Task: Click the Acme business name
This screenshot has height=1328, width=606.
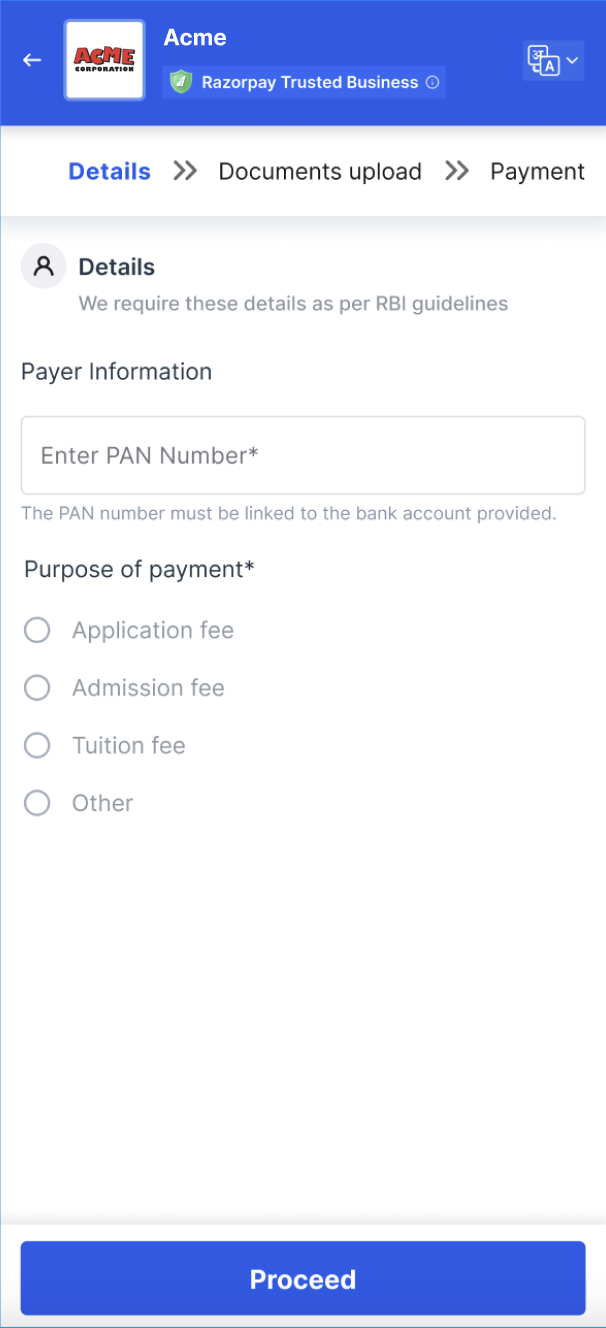Action: [195, 38]
